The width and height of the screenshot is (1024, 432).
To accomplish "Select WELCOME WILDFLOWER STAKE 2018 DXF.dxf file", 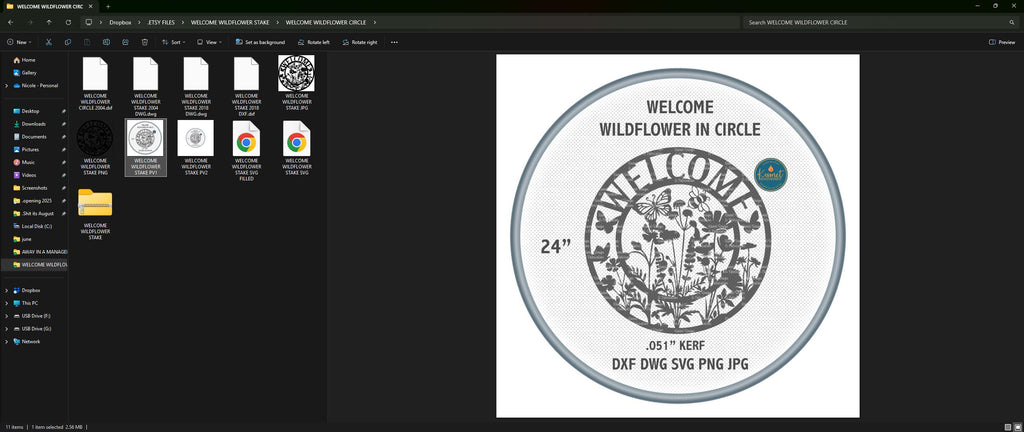I will point(246,85).
